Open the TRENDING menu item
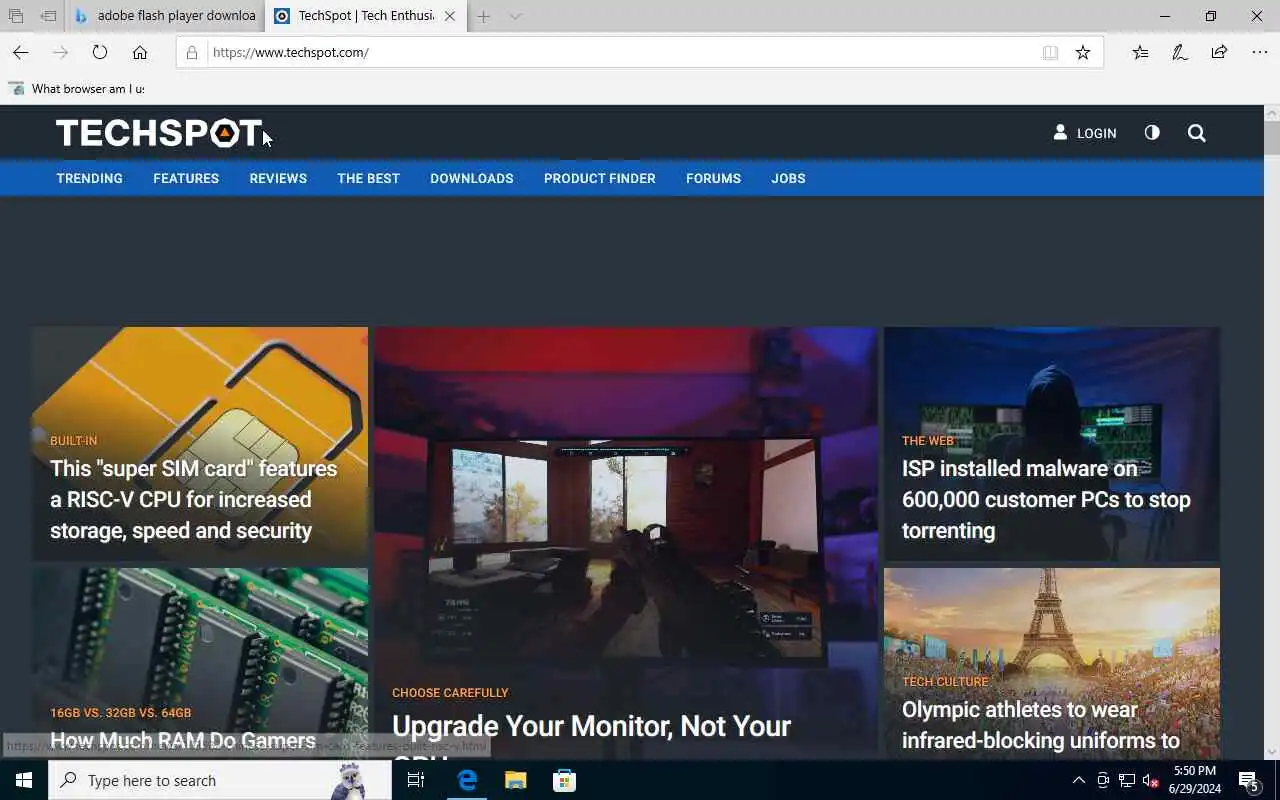Screen dimensions: 1280x800 coord(89,178)
